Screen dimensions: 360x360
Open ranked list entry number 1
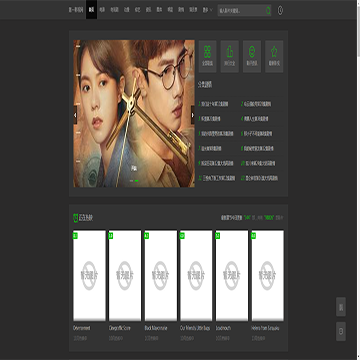tap(214, 104)
